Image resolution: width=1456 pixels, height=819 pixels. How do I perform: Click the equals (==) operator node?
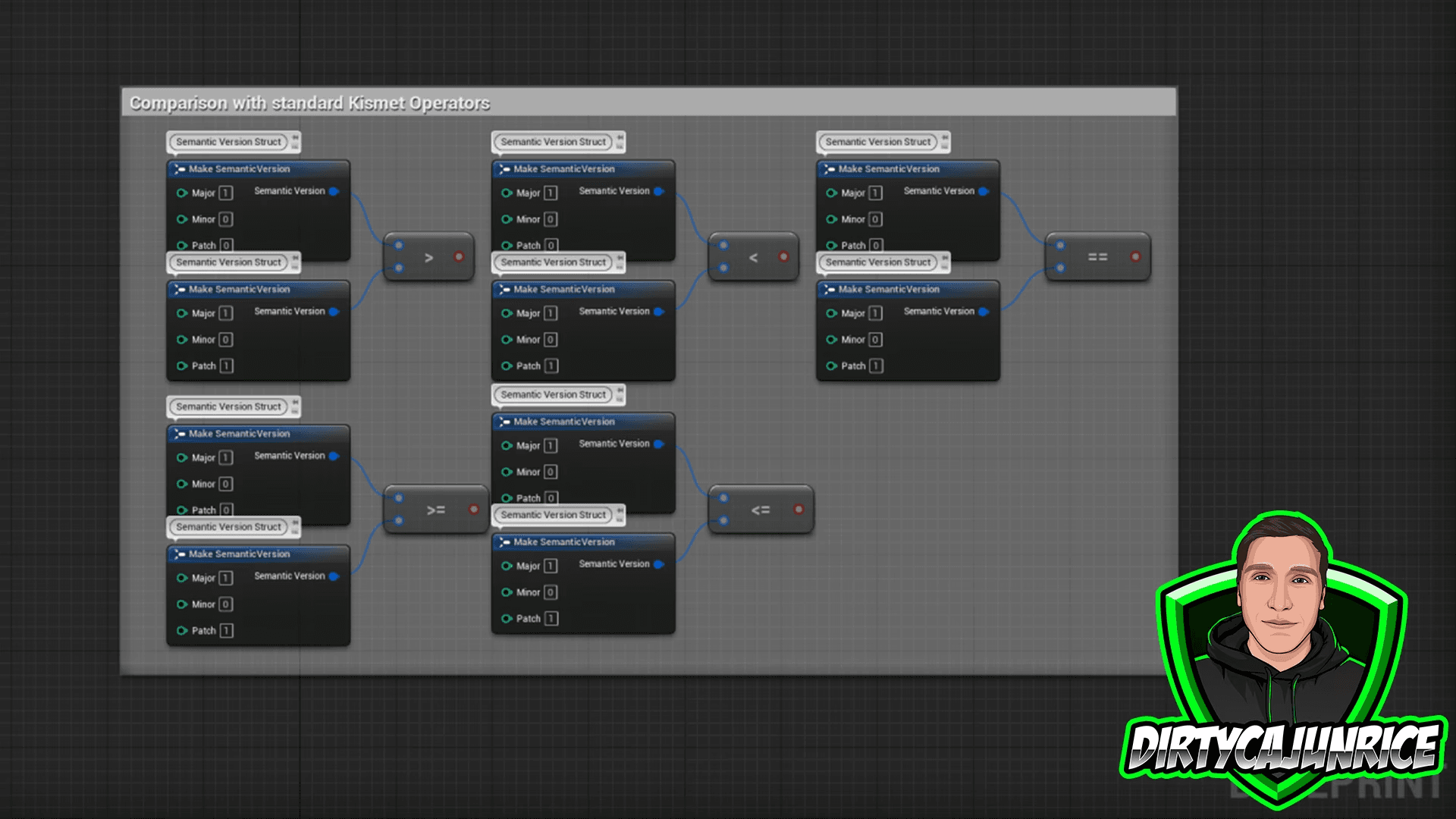click(1097, 258)
